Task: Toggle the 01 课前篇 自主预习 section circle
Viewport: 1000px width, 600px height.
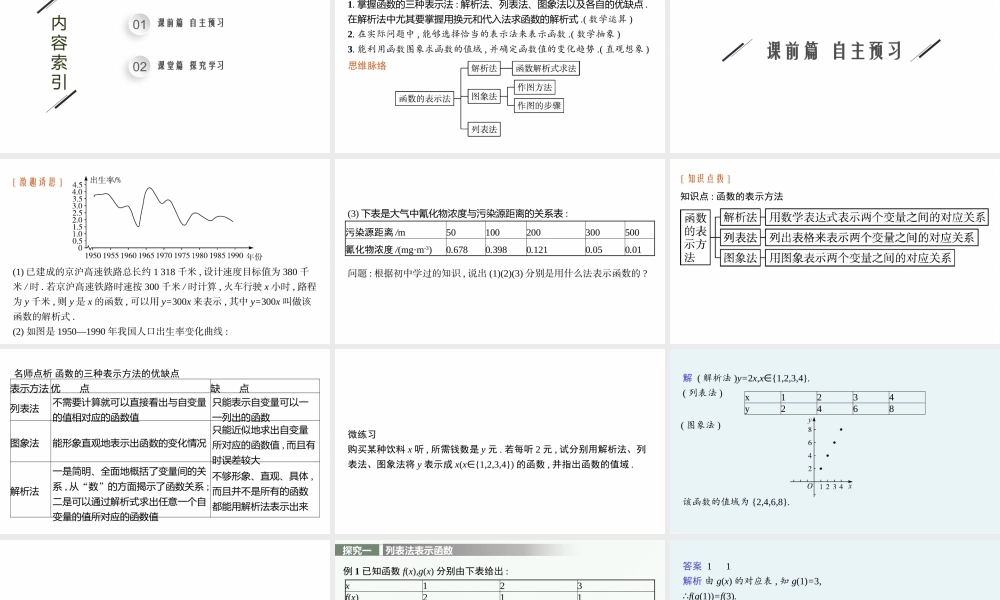Action: pos(138,25)
